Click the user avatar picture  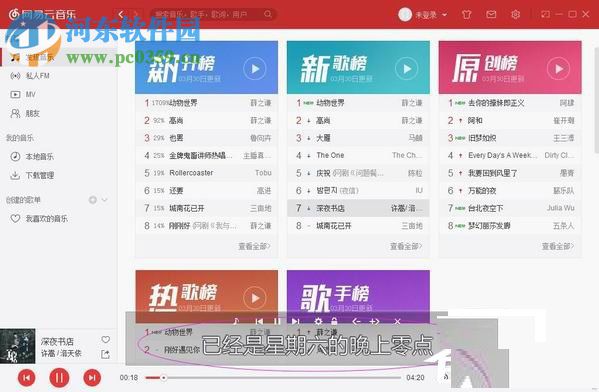click(405, 15)
